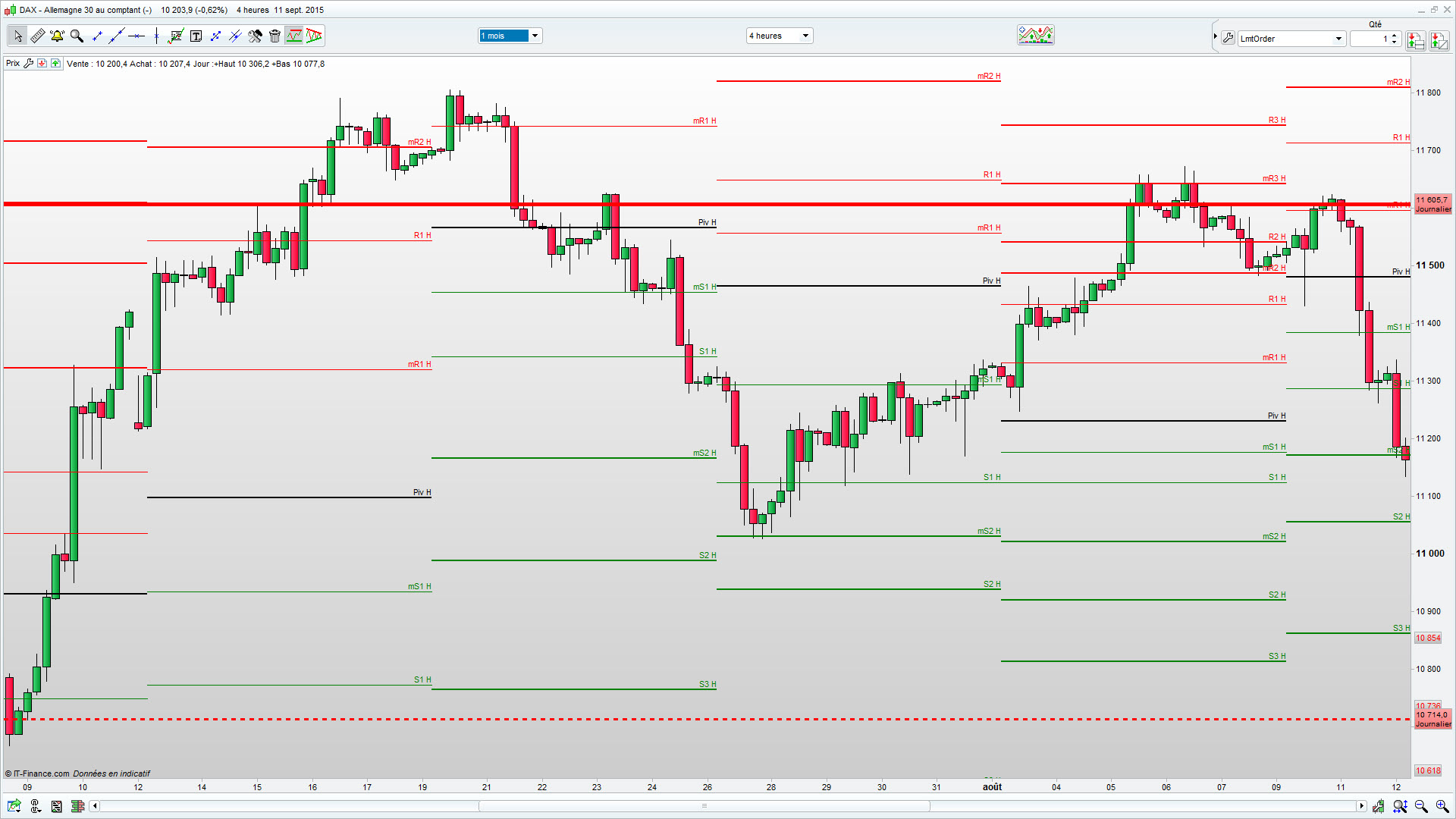Toggle the arrow pointer selection mode
Image resolution: width=1456 pixels, height=819 pixels.
tap(17, 36)
